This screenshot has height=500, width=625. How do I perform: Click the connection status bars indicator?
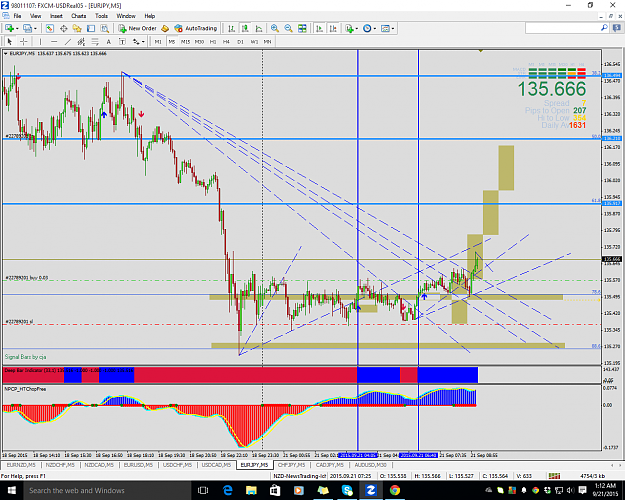coord(554,476)
